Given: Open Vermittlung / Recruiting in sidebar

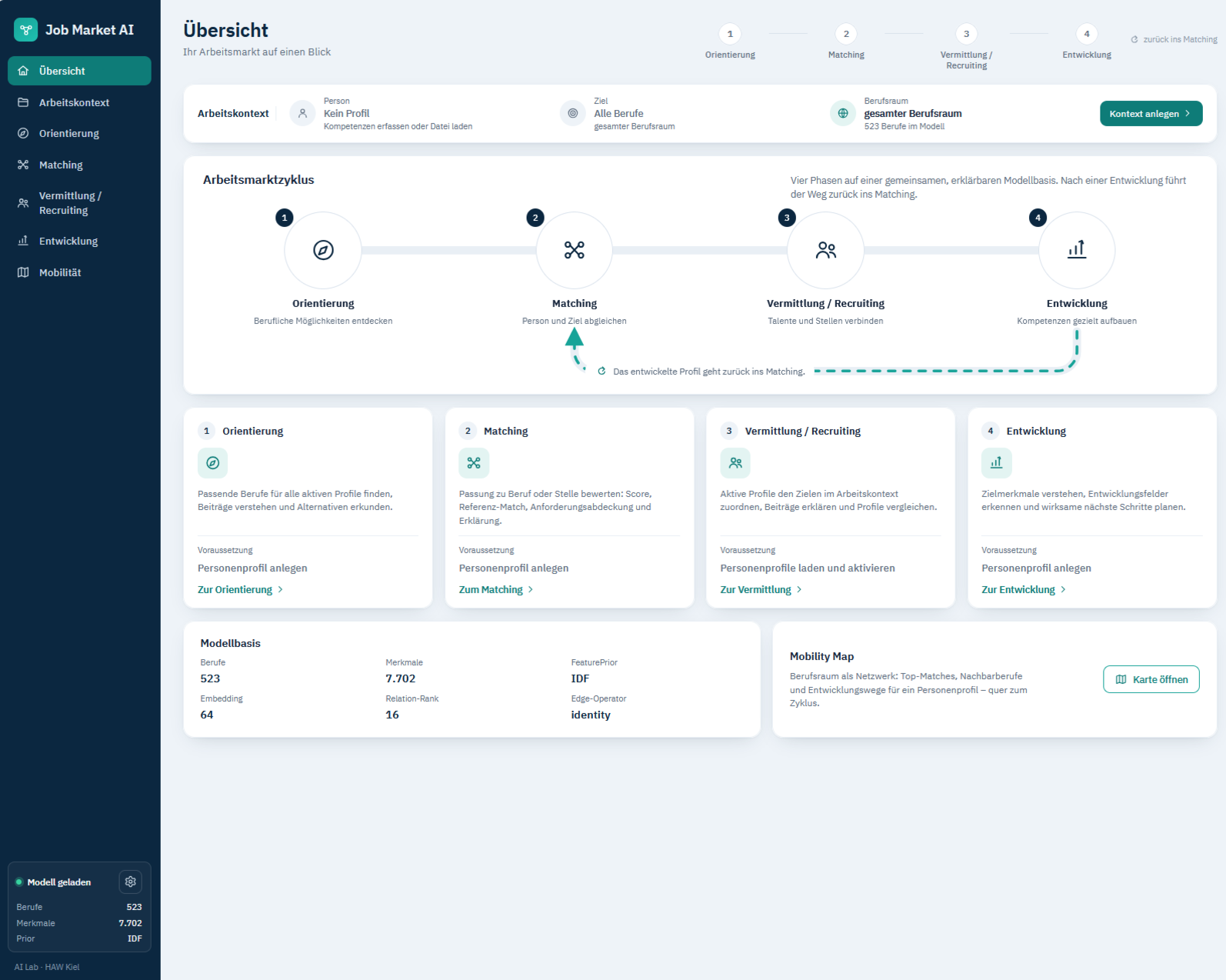Looking at the screenshot, I should [x=79, y=203].
